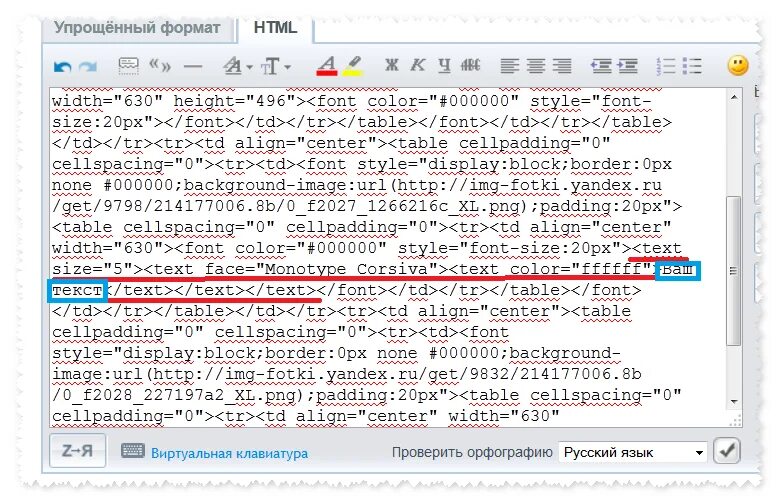779x503 pixels.
Task: Open the font size picker
Action: point(271,66)
